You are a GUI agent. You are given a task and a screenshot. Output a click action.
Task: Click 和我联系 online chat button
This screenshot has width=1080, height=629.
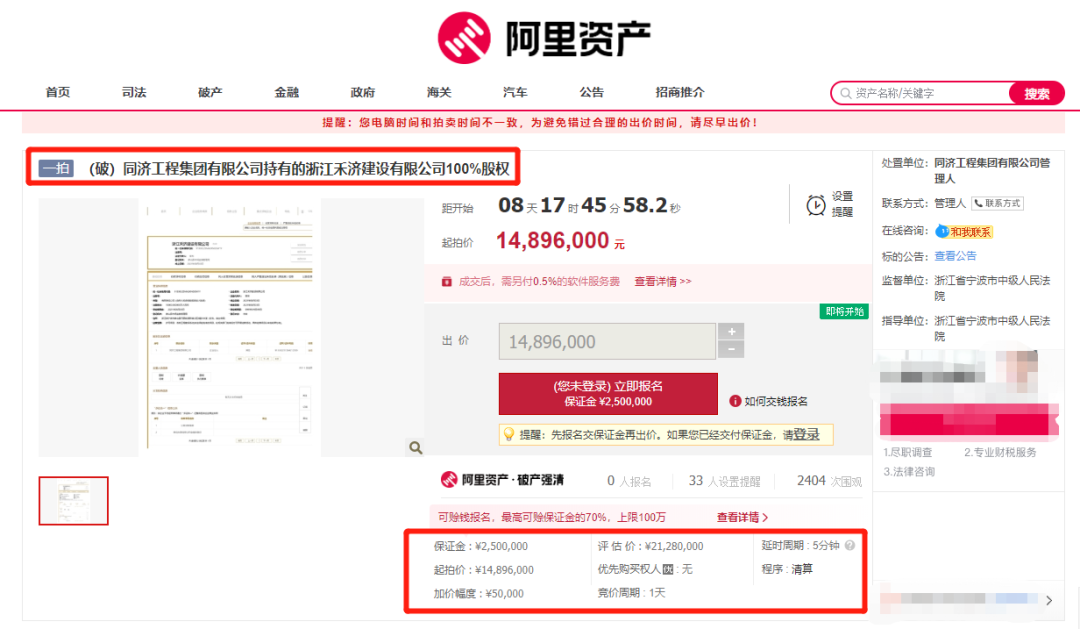[x=964, y=231]
